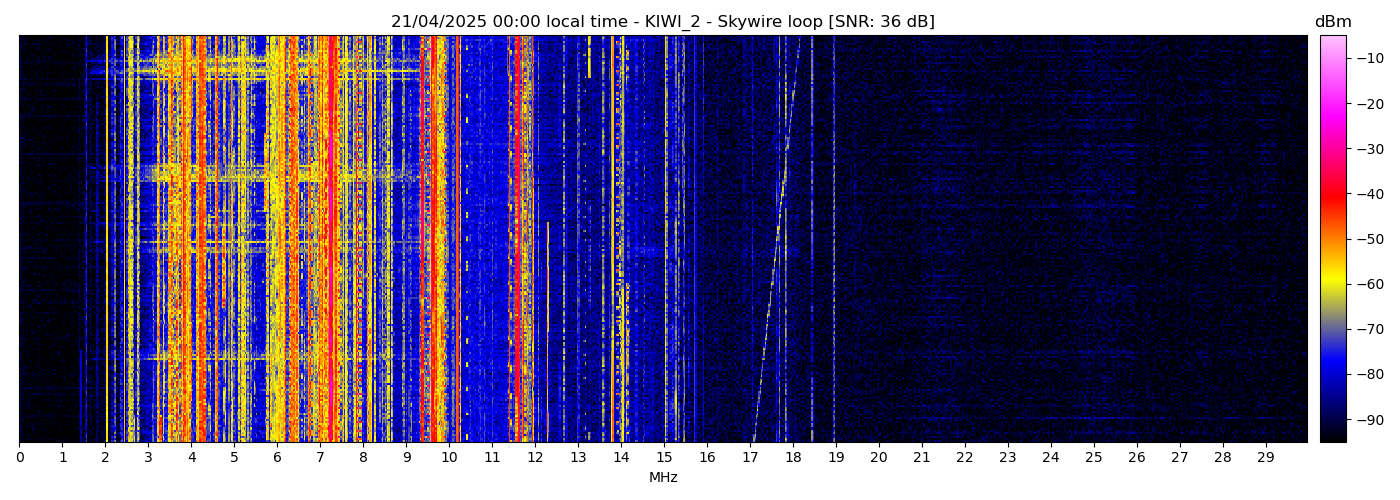1400x500 pixels.
Task: Pick the red colorbar region near −40 dBm
Action: click(x=1332, y=194)
